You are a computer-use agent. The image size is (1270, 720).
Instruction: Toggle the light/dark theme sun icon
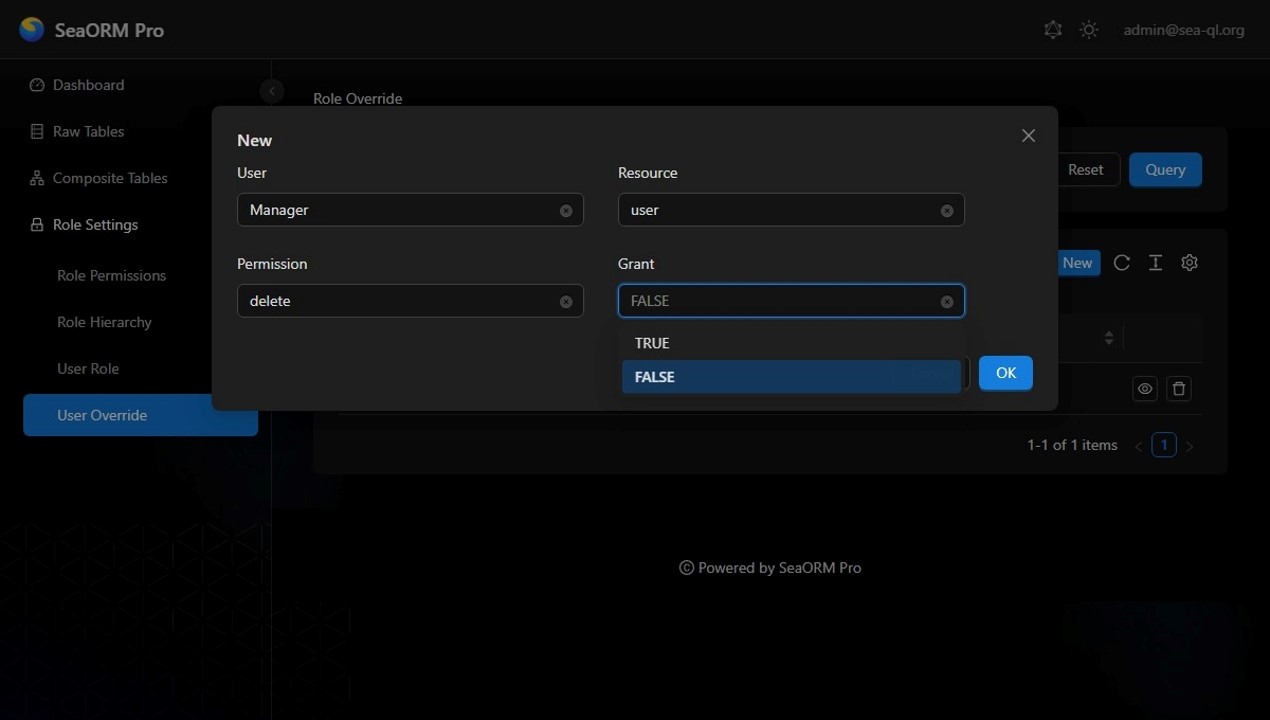pyautogui.click(x=1089, y=30)
